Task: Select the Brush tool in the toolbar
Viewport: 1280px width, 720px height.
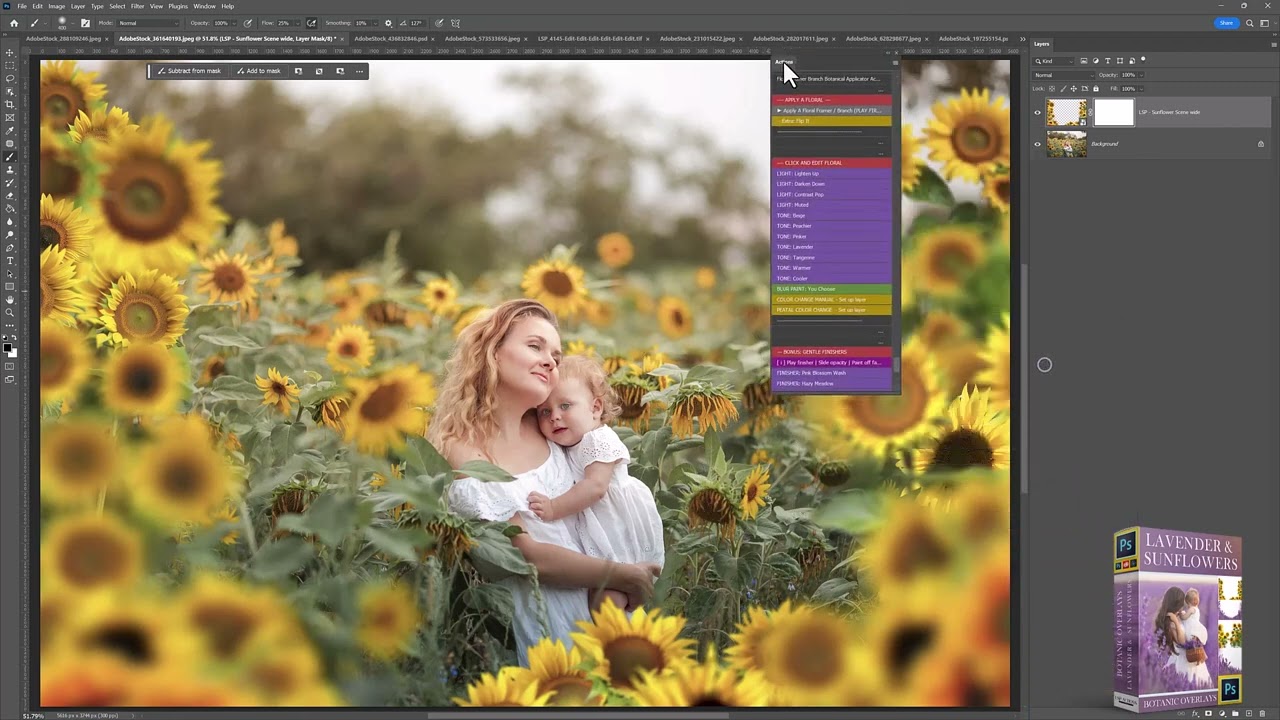Action: 11,157
